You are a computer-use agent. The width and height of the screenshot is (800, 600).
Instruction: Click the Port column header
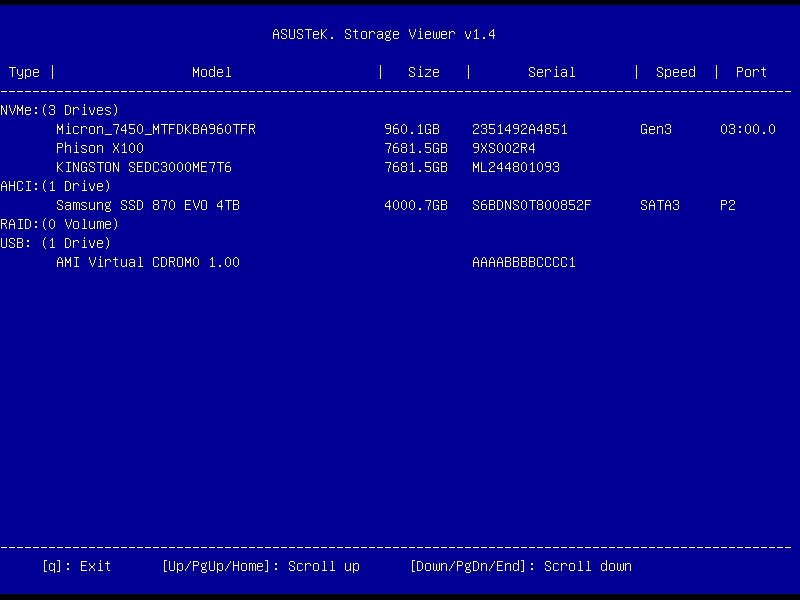coord(751,72)
